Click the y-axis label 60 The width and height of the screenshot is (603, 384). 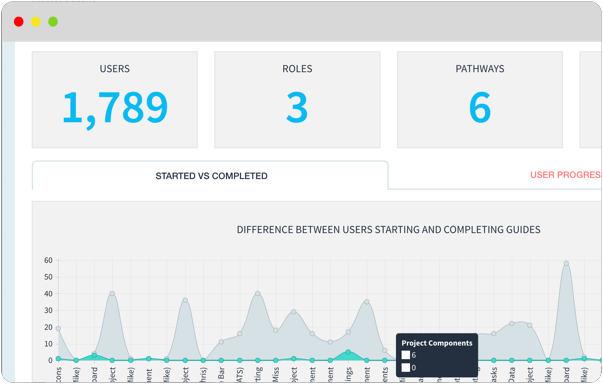48,260
